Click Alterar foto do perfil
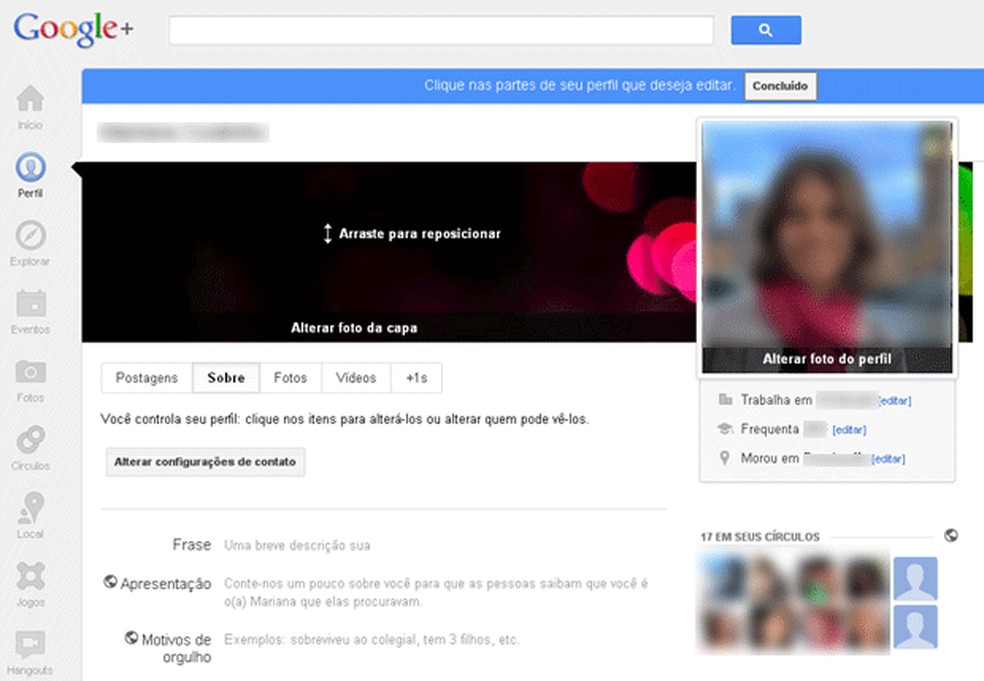Image resolution: width=984 pixels, height=681 pixels. click(826, 359)
